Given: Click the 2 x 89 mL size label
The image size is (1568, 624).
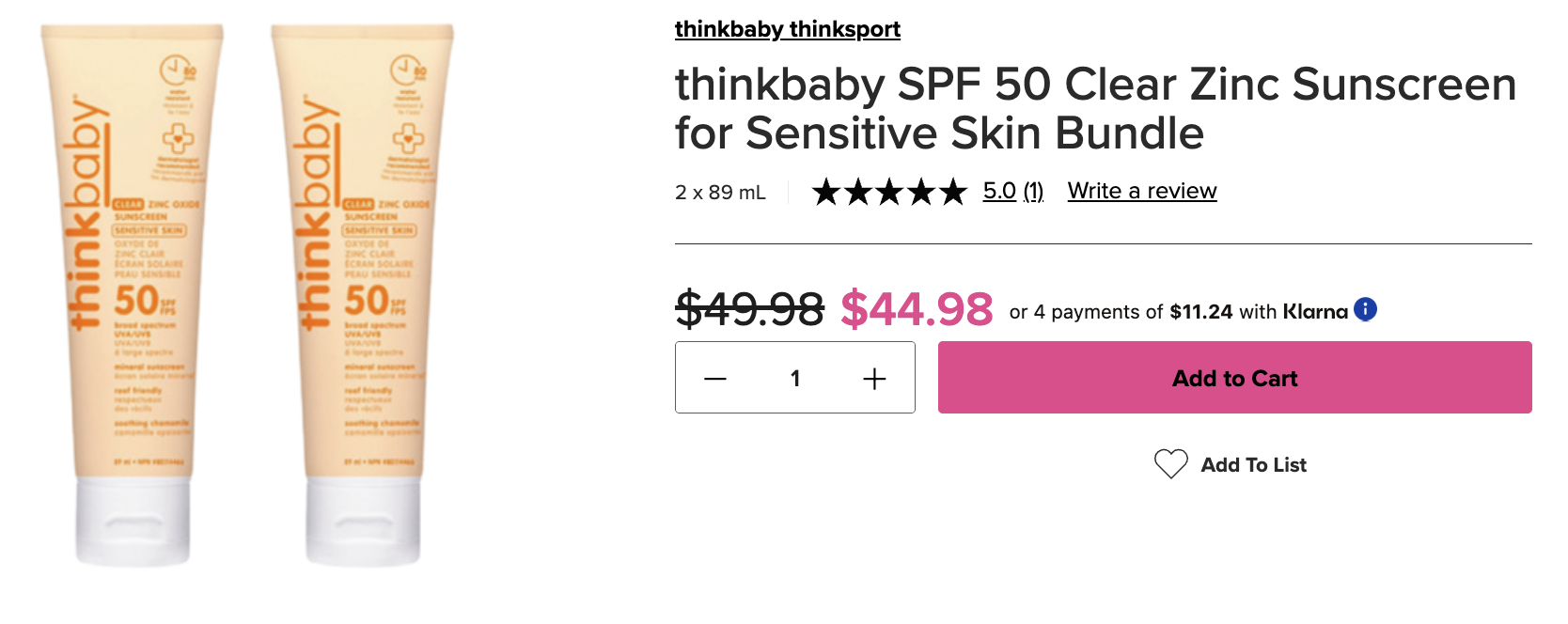Looking at the screenshot, I should (x=720, y=193).
